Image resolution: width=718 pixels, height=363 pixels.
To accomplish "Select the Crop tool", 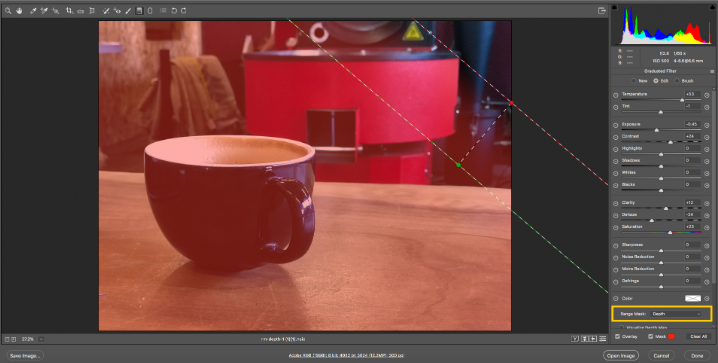I will [x=70, y=11].
